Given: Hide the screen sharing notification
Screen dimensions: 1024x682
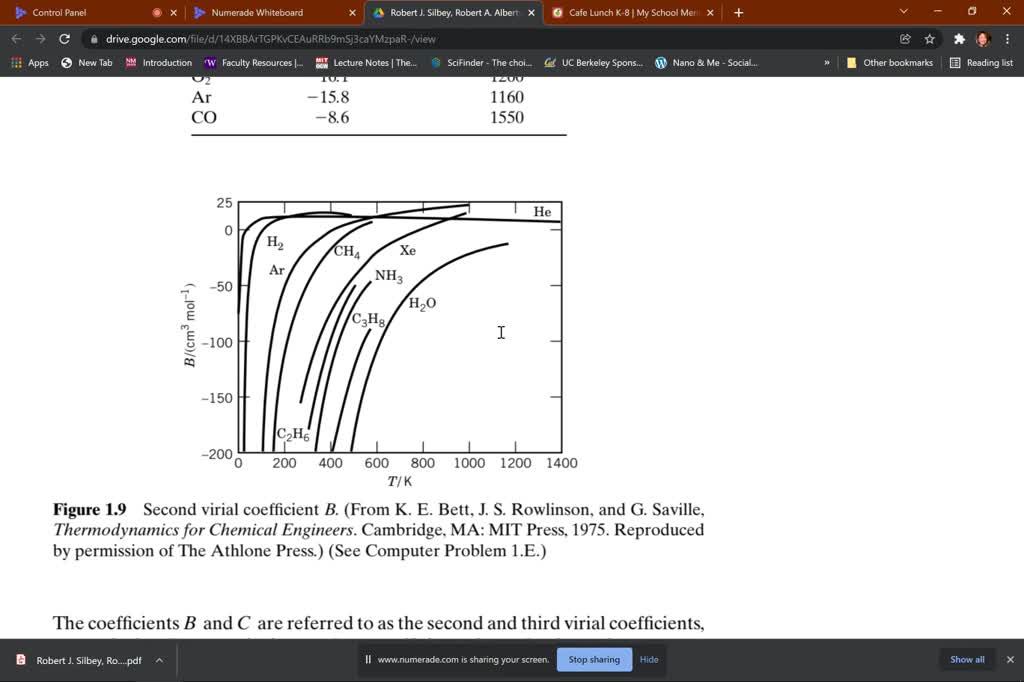Looking at the screenshot, I should [648, 659].
